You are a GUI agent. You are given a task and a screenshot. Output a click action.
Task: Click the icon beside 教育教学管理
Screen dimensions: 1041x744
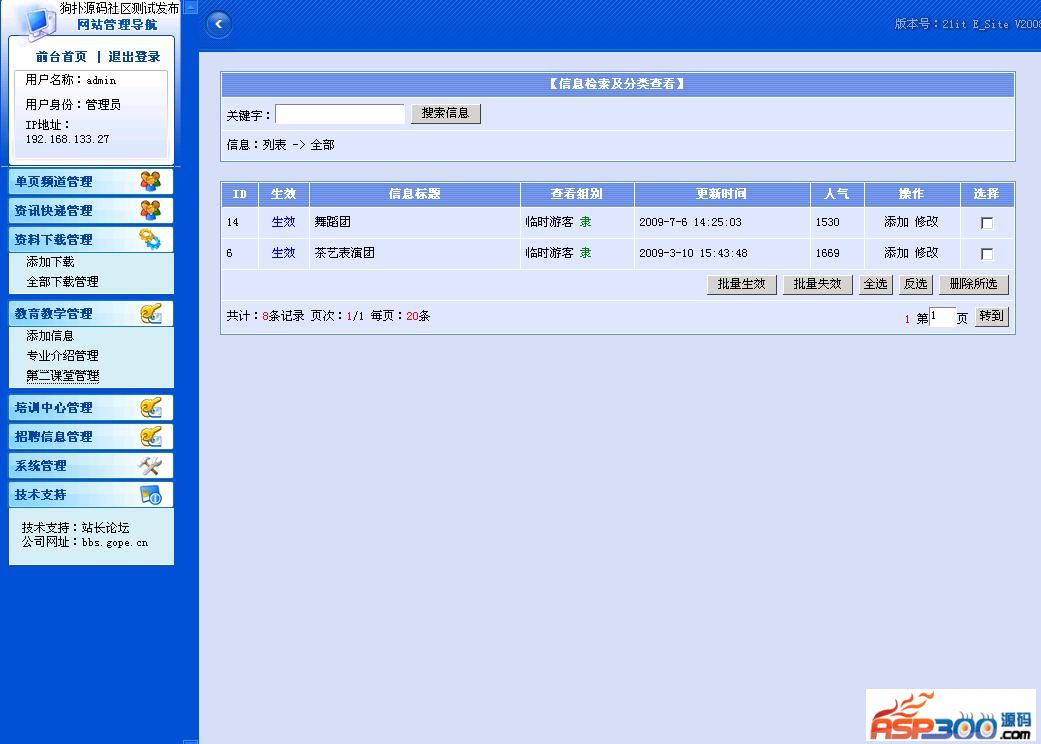coord(150,313)
